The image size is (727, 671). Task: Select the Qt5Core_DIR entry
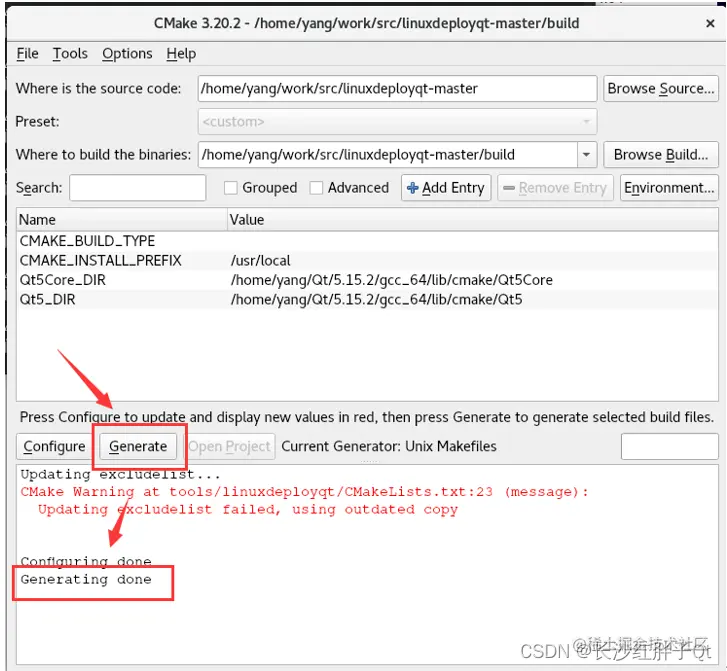(63, 280)
